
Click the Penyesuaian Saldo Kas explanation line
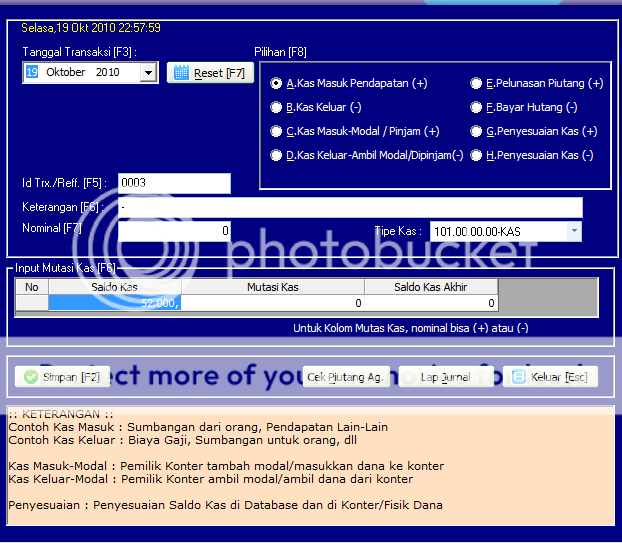click(225, 505)
